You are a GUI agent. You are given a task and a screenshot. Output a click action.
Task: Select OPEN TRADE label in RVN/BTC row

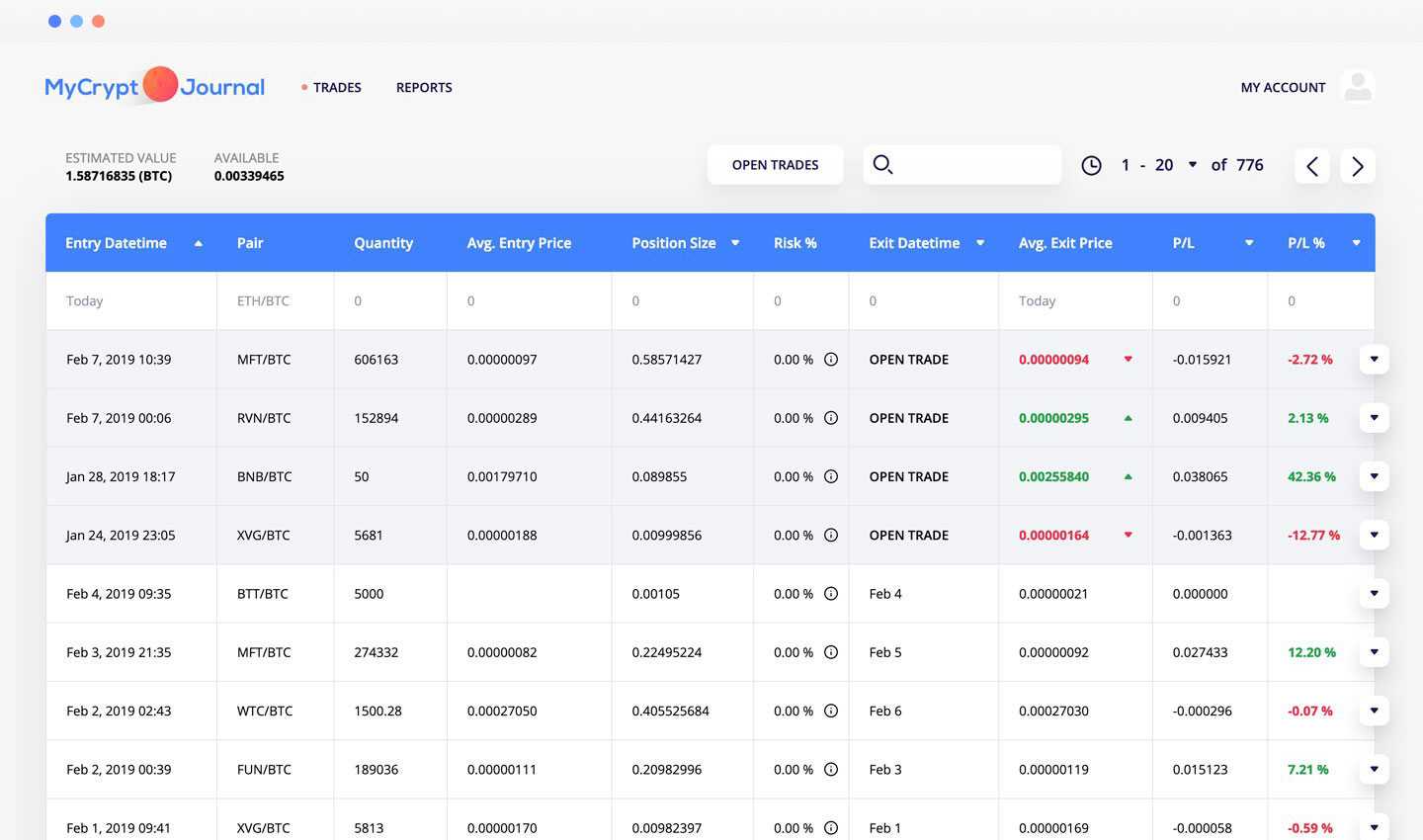(909, 418)
